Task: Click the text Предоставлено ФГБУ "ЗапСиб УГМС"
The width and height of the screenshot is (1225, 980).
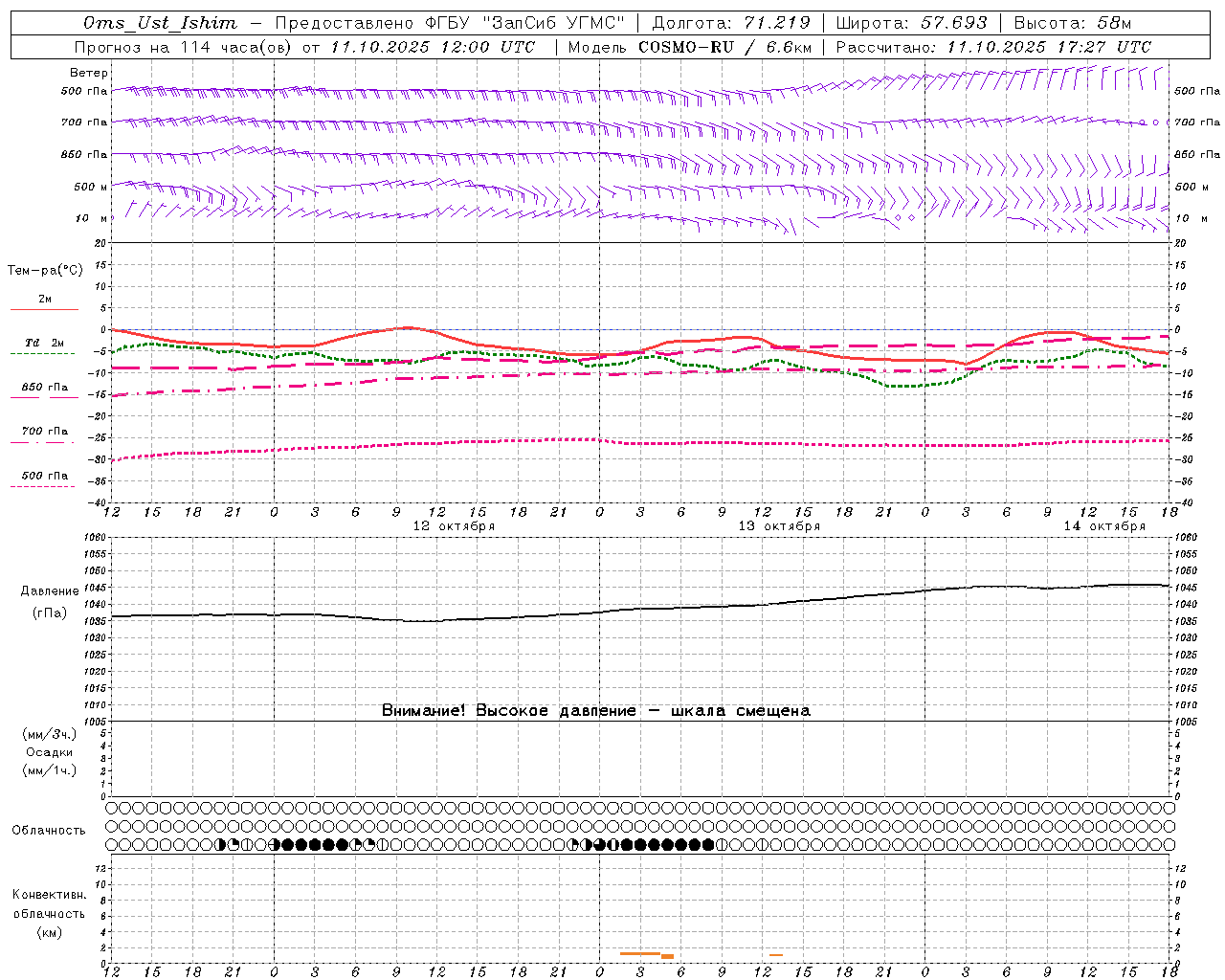Action: [x=450, y=23]
